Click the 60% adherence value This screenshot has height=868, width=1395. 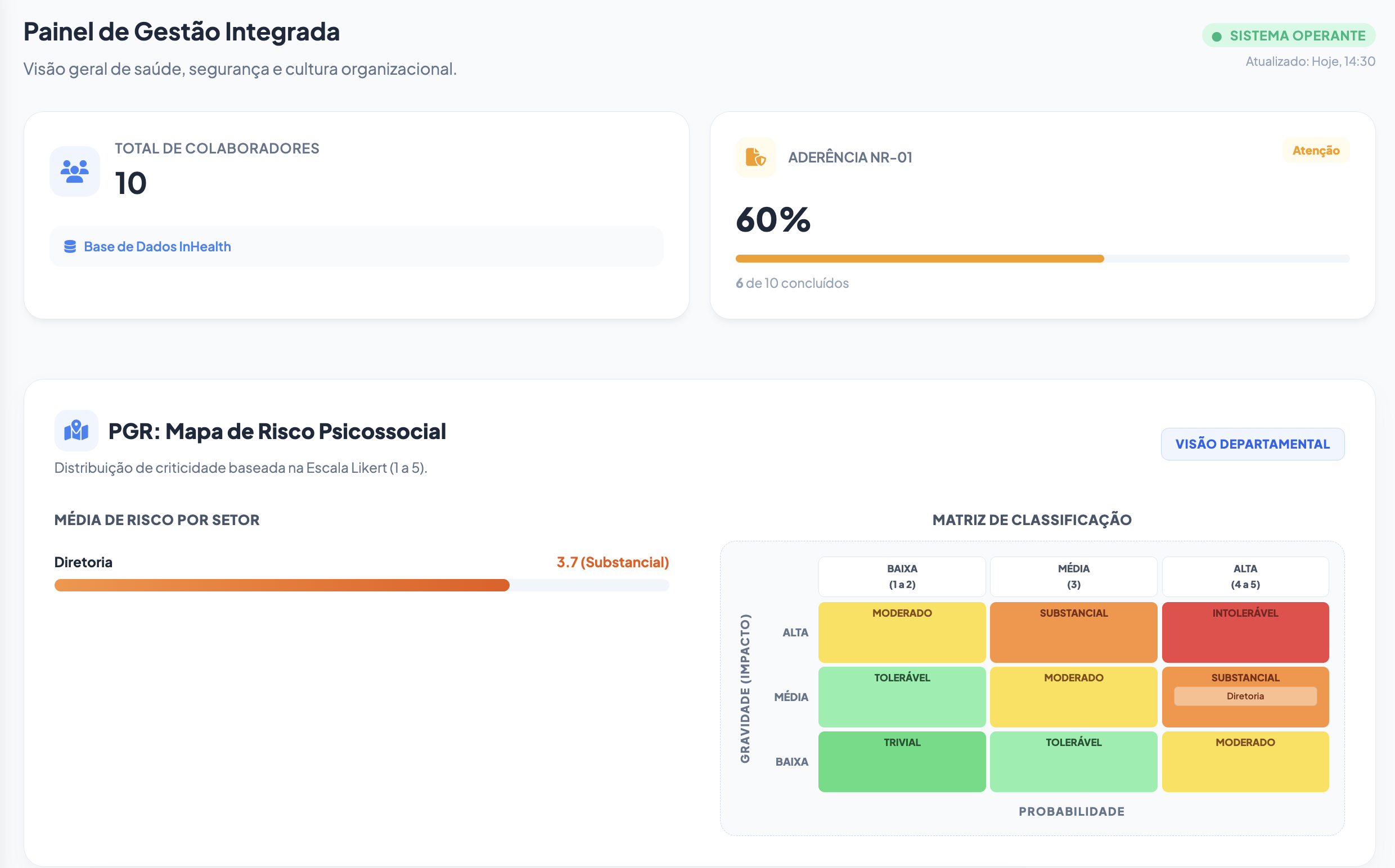(772, 219)
